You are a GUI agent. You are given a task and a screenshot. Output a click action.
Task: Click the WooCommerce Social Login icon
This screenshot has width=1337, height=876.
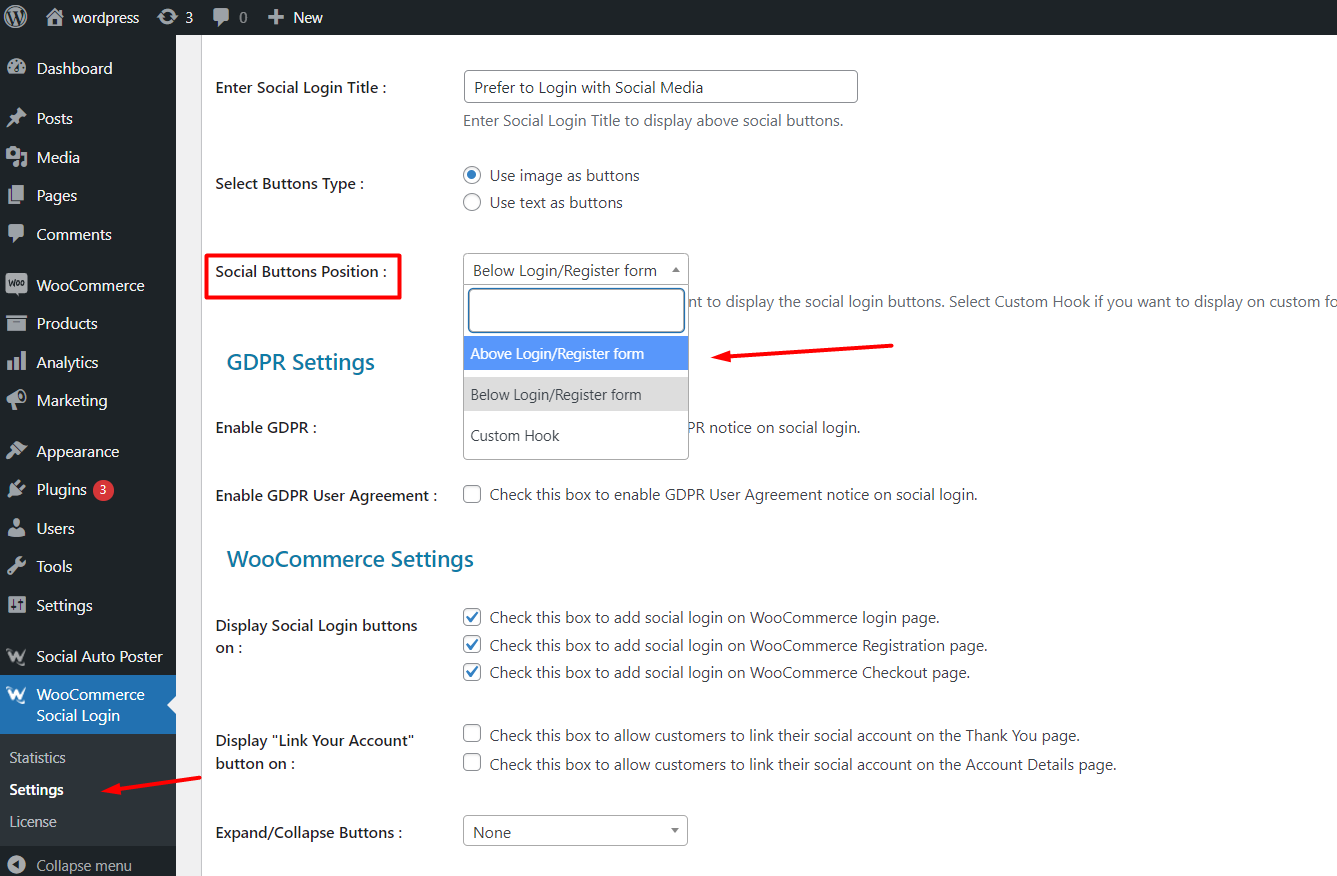point(16,695)
